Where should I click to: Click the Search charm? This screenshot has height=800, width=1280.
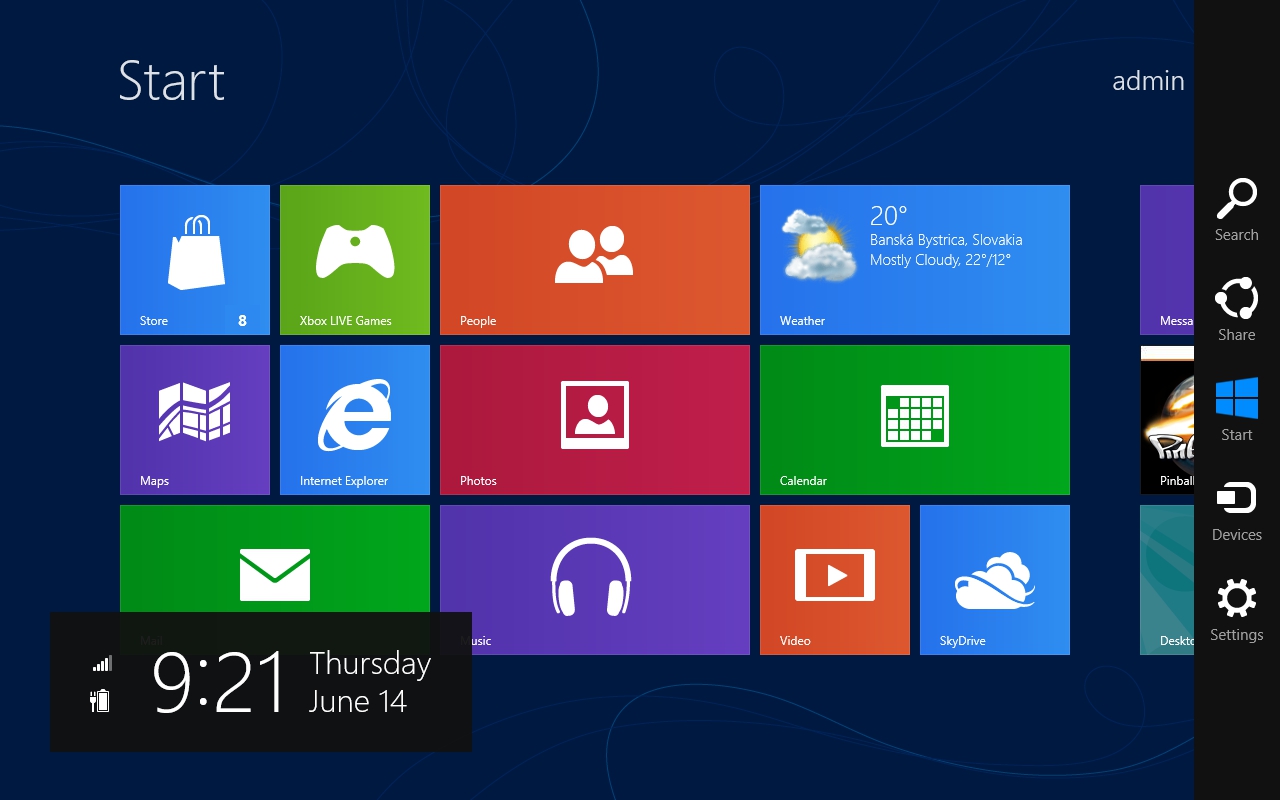1237,210
